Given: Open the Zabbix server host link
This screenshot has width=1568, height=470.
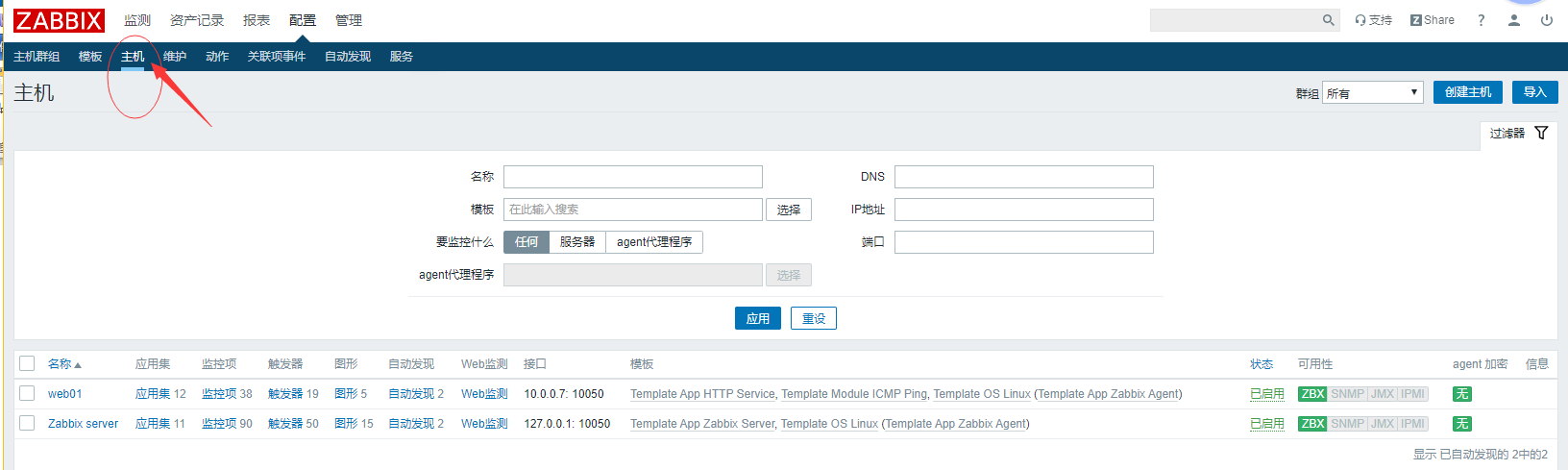Looking at the screenshot, I should 84,424.
